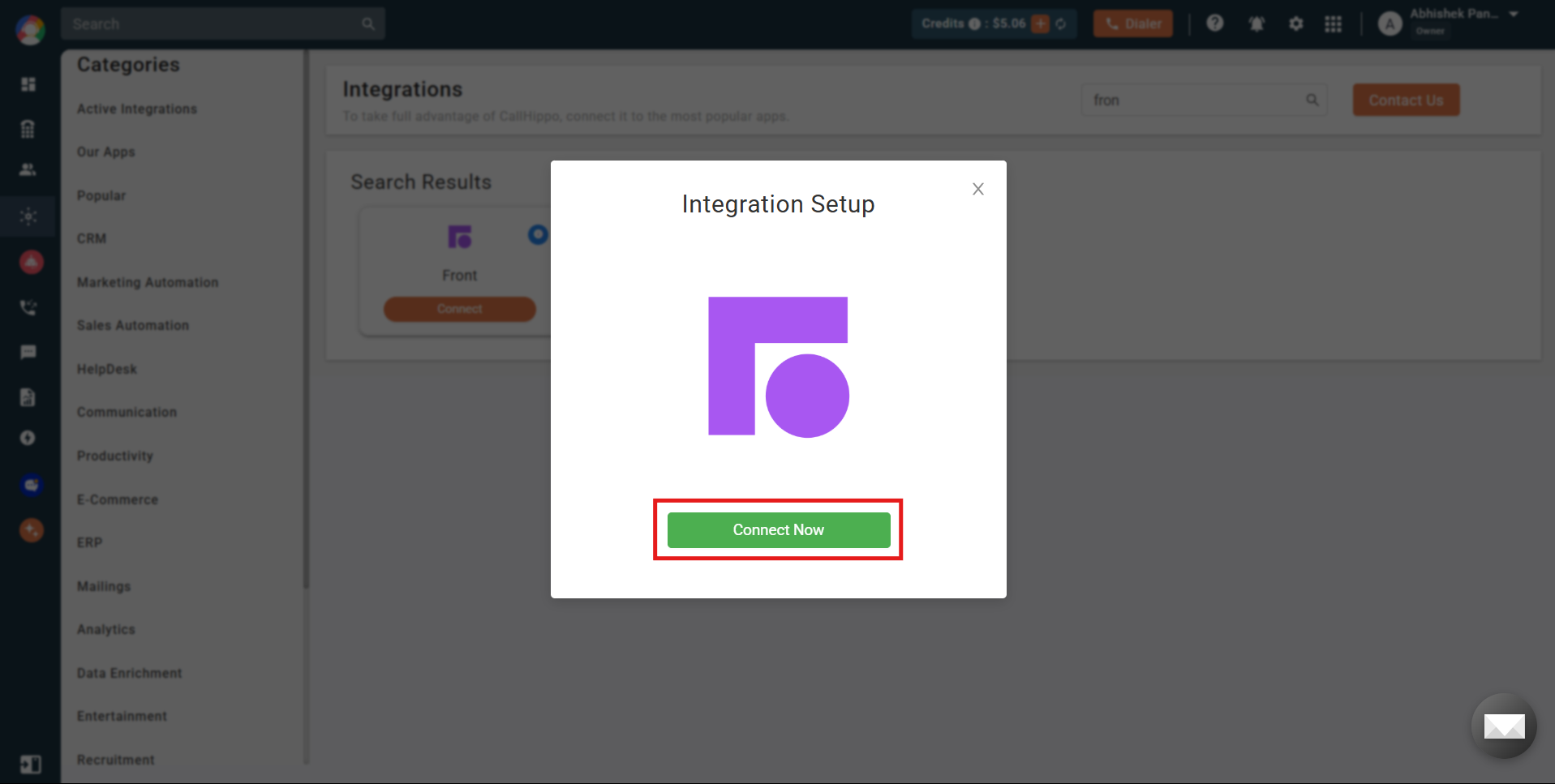
Task: Open the dashboard icon in the sidebar
Action: pyautogui.click(x=28, y=84)
